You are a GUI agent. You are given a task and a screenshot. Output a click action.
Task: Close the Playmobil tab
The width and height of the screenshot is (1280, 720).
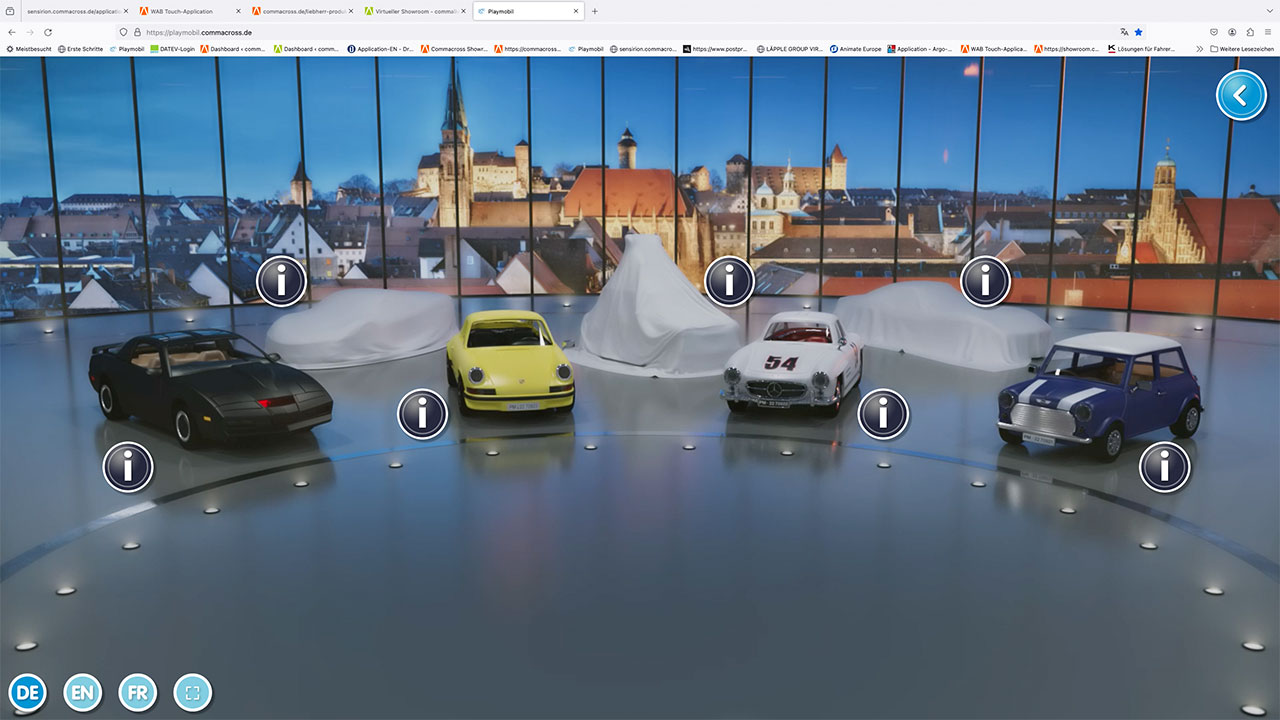click(x=576, y=11)
